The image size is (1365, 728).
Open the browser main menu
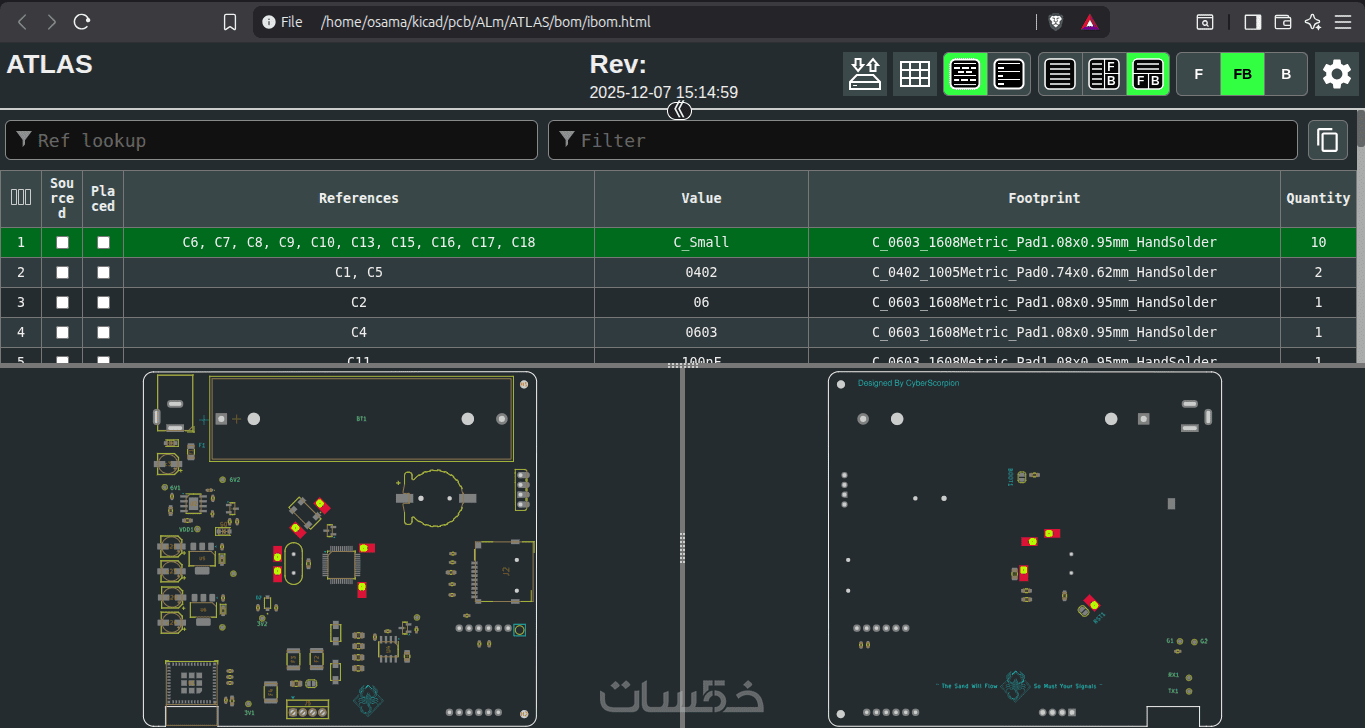tap(1344, 22)
